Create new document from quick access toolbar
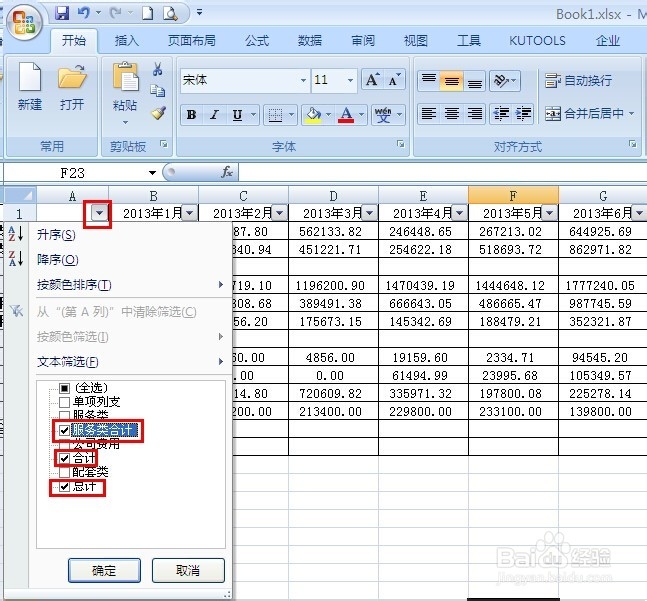647x601 pixels. tap(148, 13)
